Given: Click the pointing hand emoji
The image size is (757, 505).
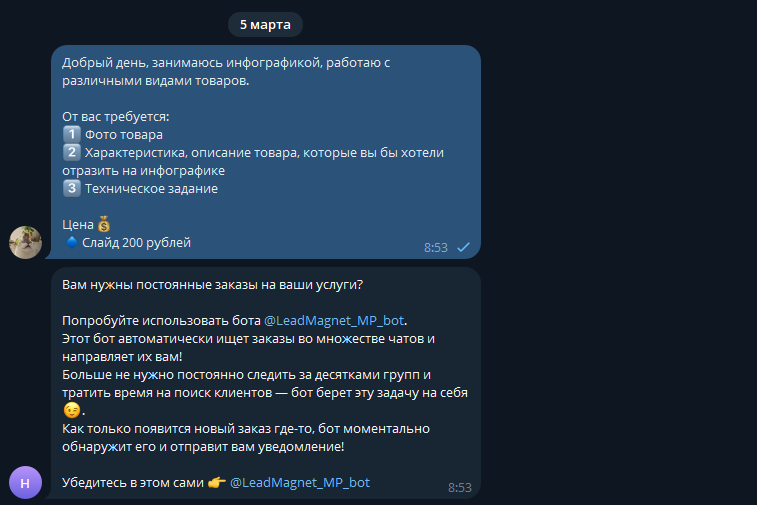Looking at the screenshot, I should (x=217, y=482).
